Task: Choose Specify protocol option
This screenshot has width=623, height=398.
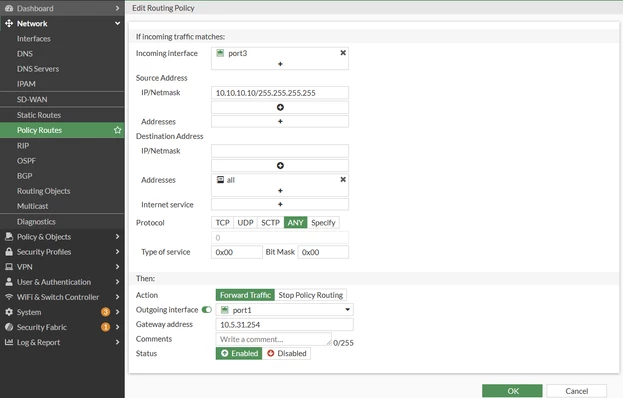Action: [323, 223]
